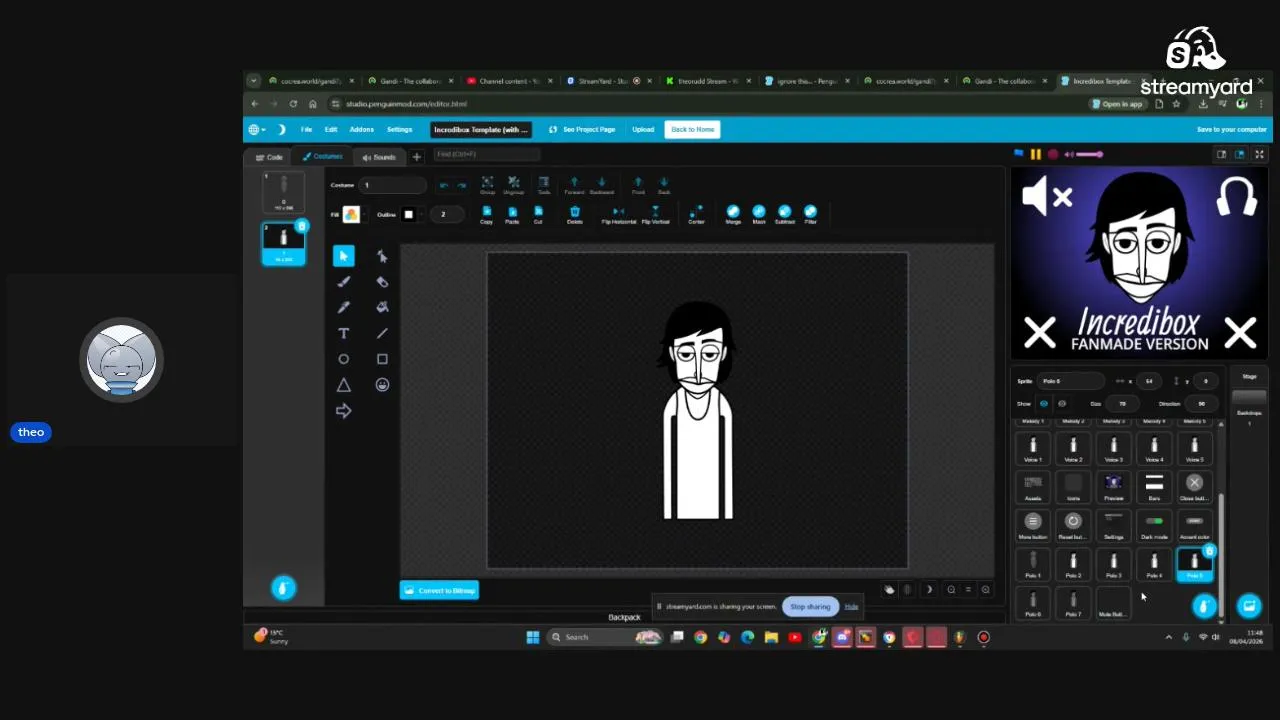Image resolution: width=1280 pixels, height=720 pixels.
Task: Click the Delete trash icon in the toolbar
Action: (574, 215)
